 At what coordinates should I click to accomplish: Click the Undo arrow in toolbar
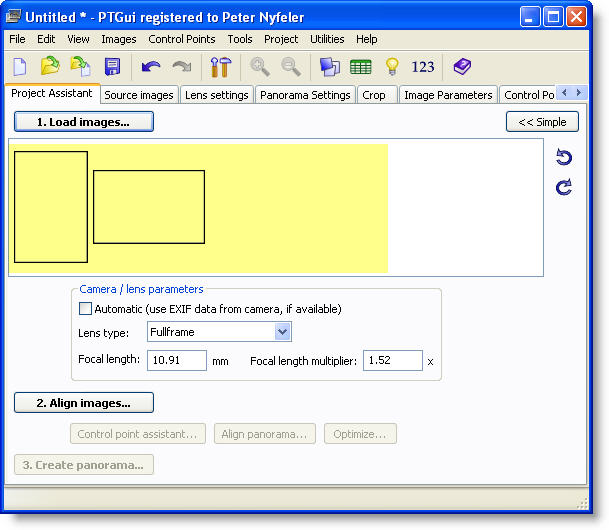click(151, 67)
